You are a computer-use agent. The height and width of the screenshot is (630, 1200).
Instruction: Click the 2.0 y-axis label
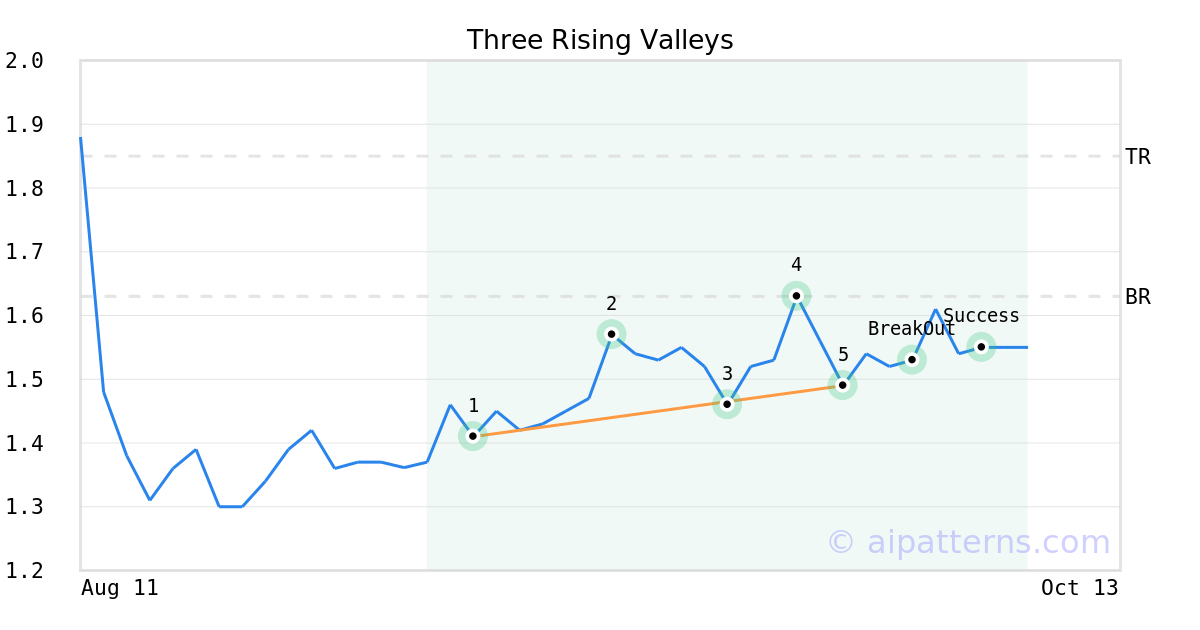pos(25,61)
